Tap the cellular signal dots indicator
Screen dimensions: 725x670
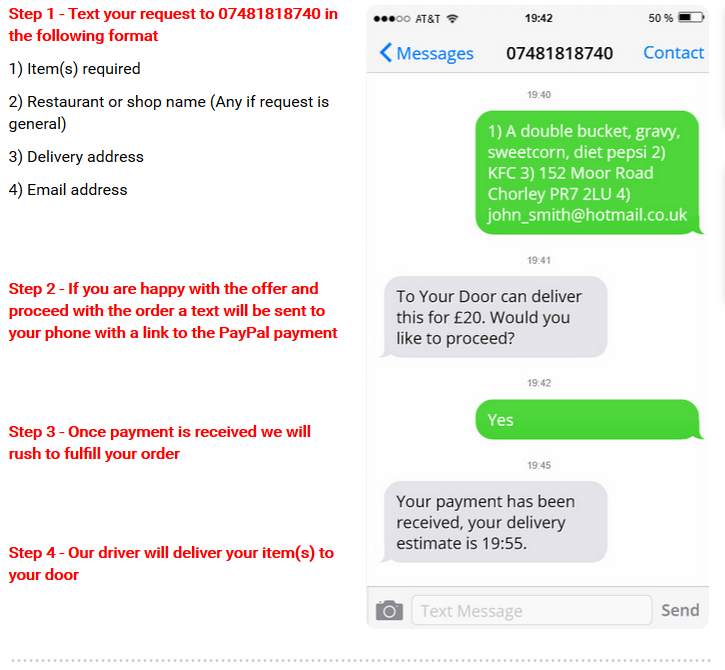(x=392, y=19)
